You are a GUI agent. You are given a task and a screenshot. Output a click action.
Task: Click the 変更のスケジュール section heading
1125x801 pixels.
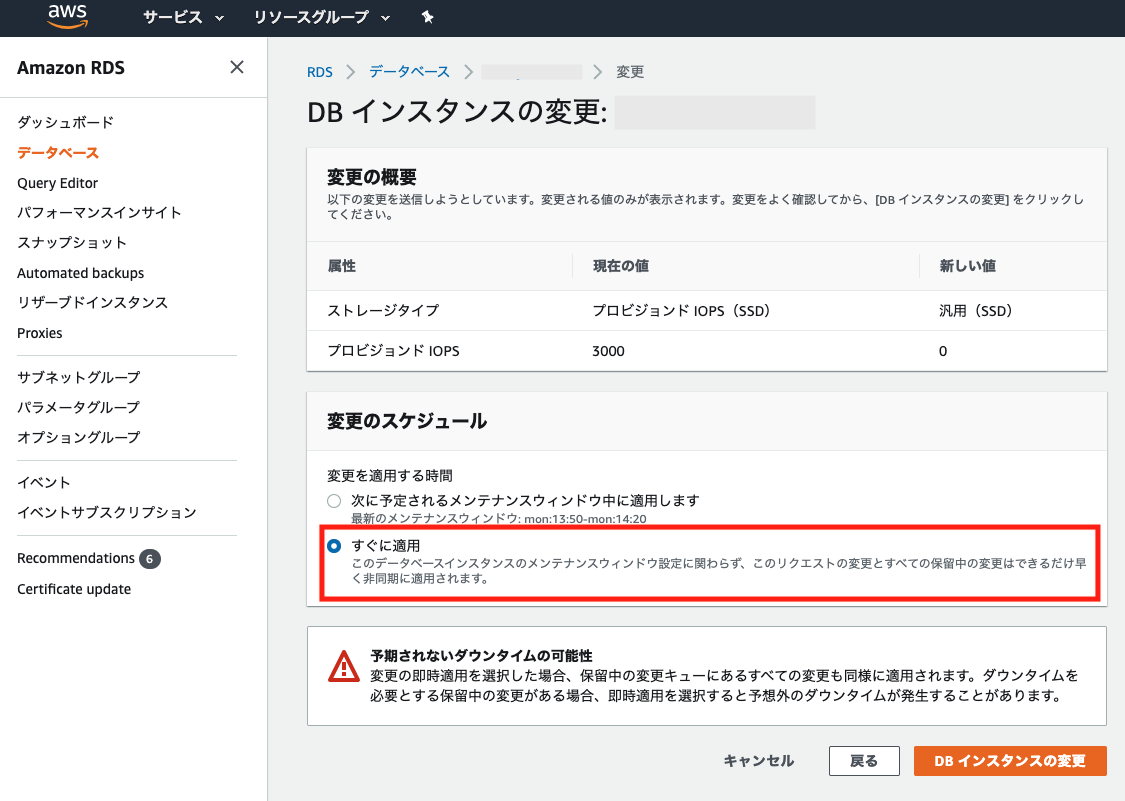pyautogui.click(x=407, y=421)
